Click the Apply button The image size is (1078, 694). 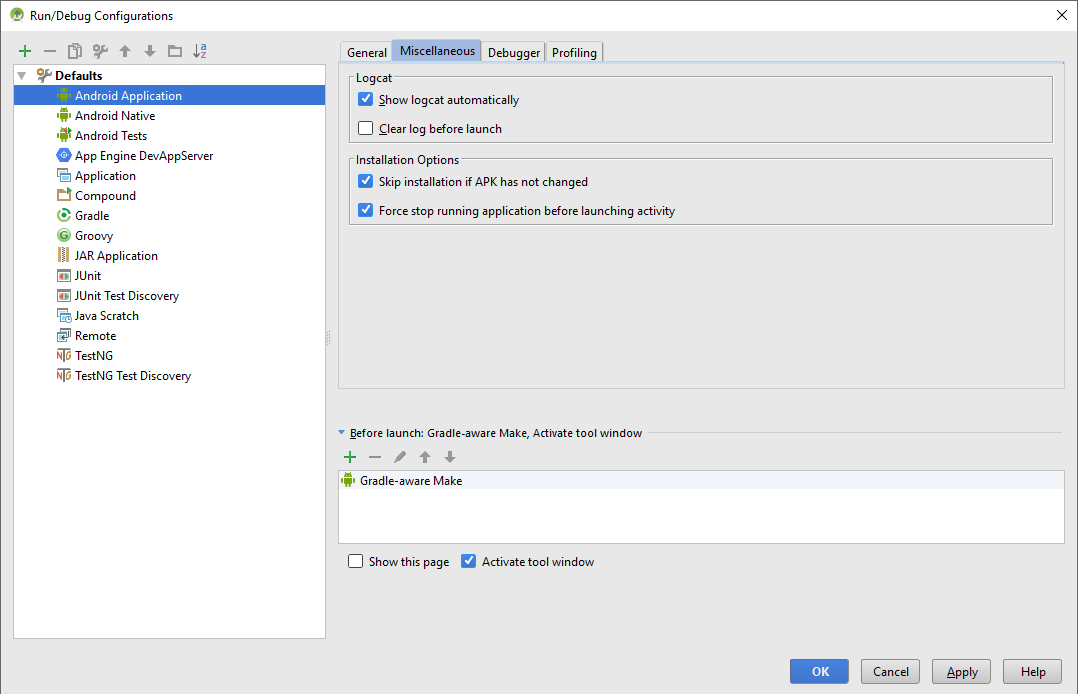coord(961,671)
